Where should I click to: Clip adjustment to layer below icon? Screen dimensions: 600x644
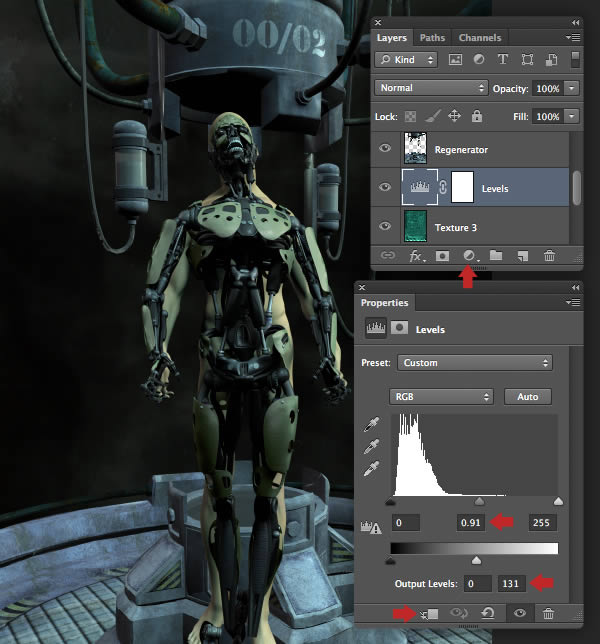[x=430, y=614]
